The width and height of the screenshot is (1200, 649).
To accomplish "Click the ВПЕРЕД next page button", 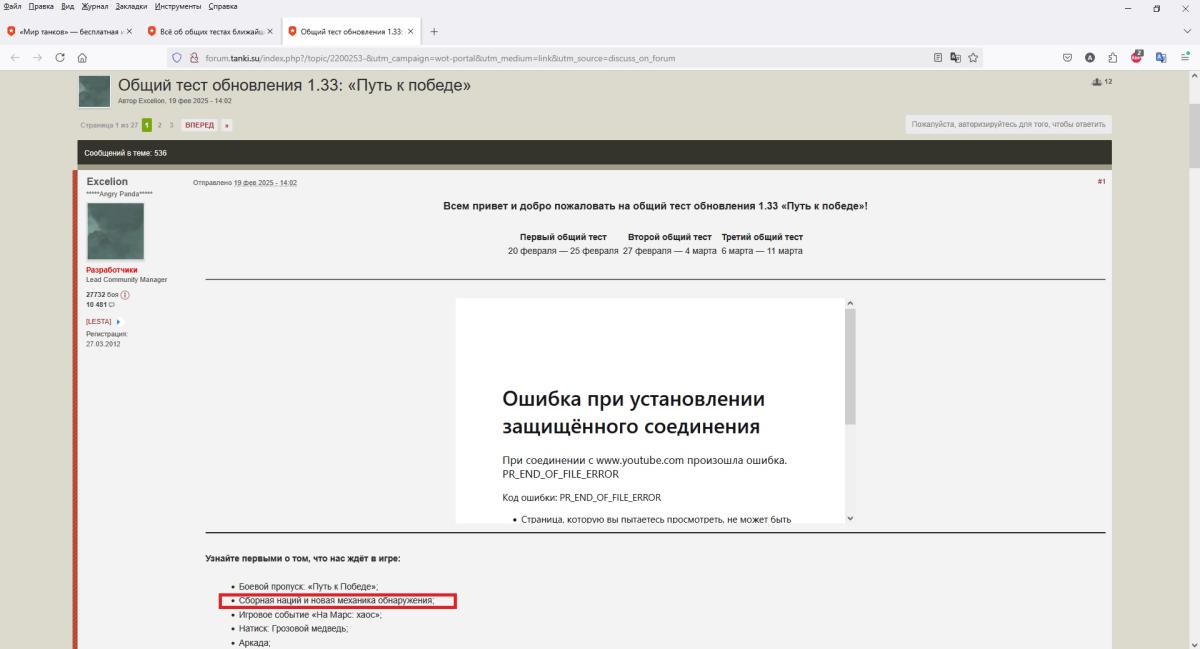I will click(200, 125).
